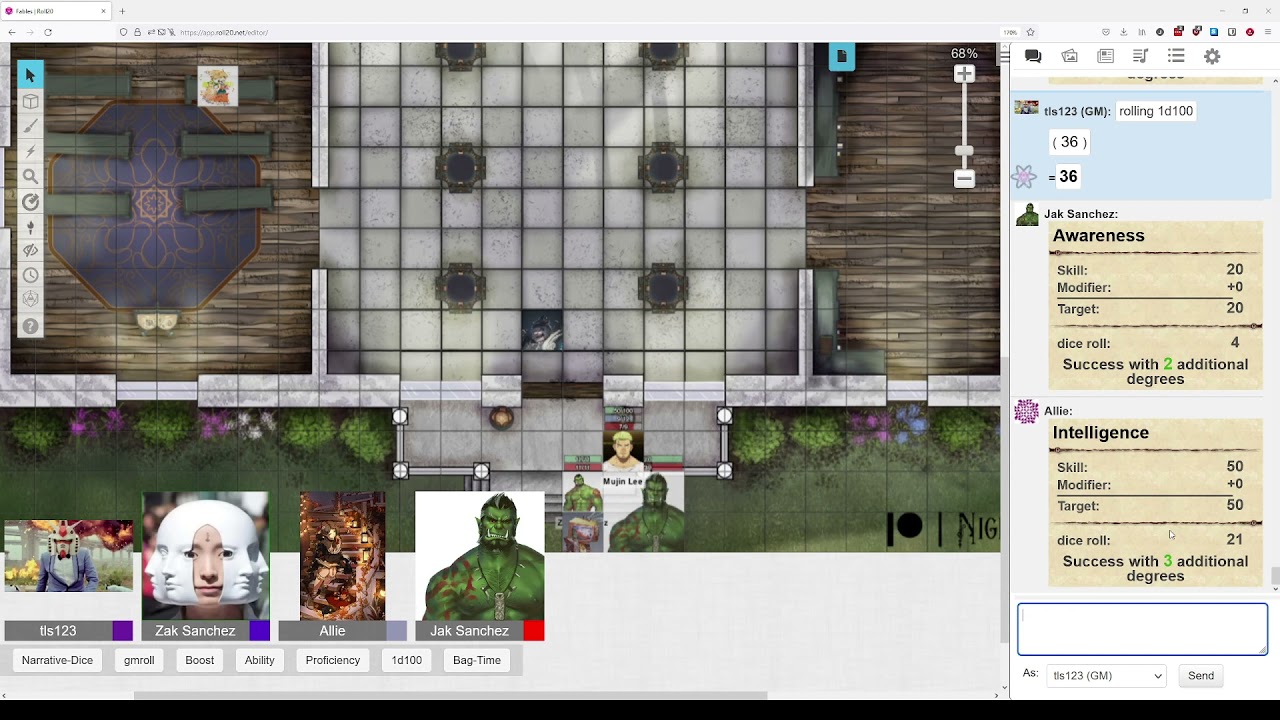The height and width of the screenshot is (720, 1280).
Task: Select the arrow Select tool
Action: pyautogui.click(x=30, y=76)
